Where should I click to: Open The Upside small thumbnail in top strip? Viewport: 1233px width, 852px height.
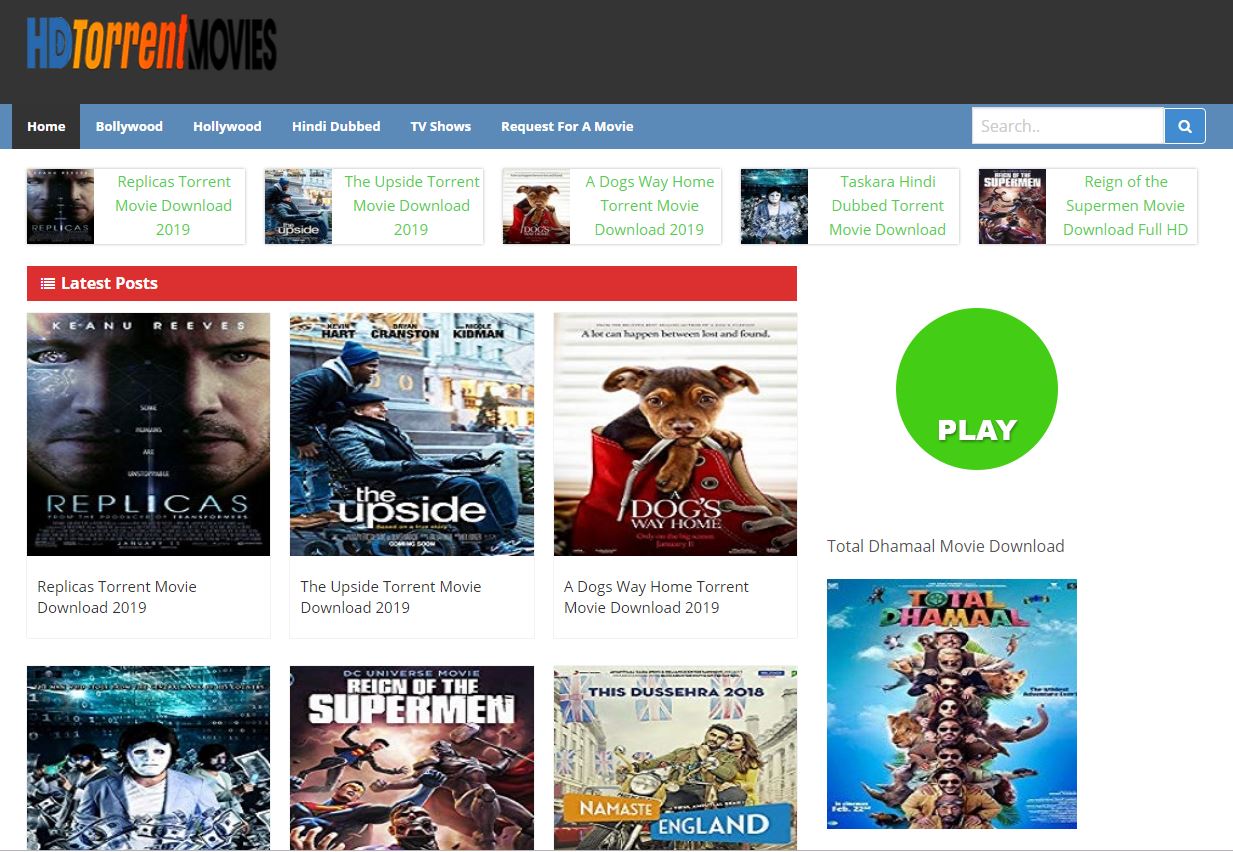pyautogui.click(x=298, y=206)
